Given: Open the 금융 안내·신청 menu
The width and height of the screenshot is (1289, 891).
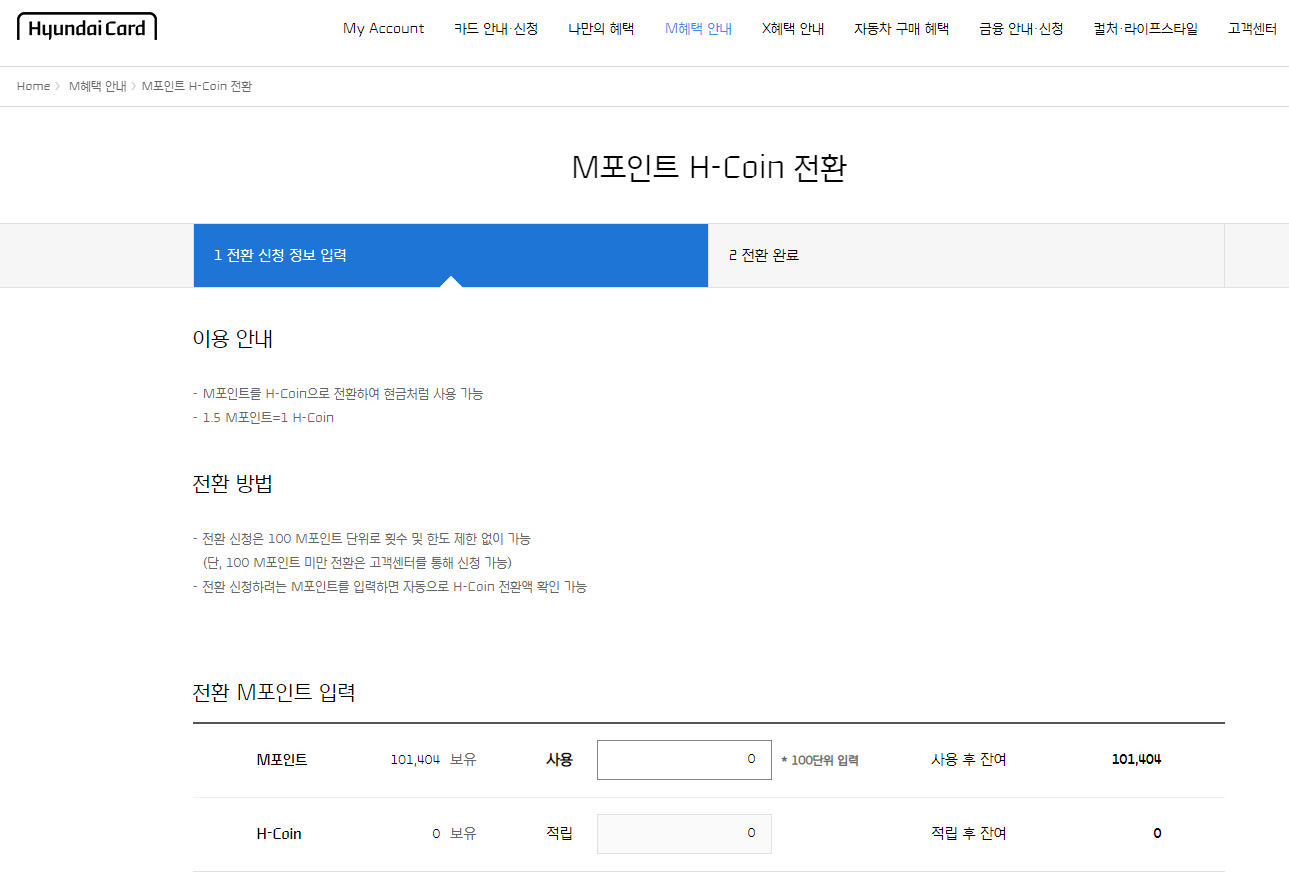Looking at the screenshot, I should tap(1021, 28).
